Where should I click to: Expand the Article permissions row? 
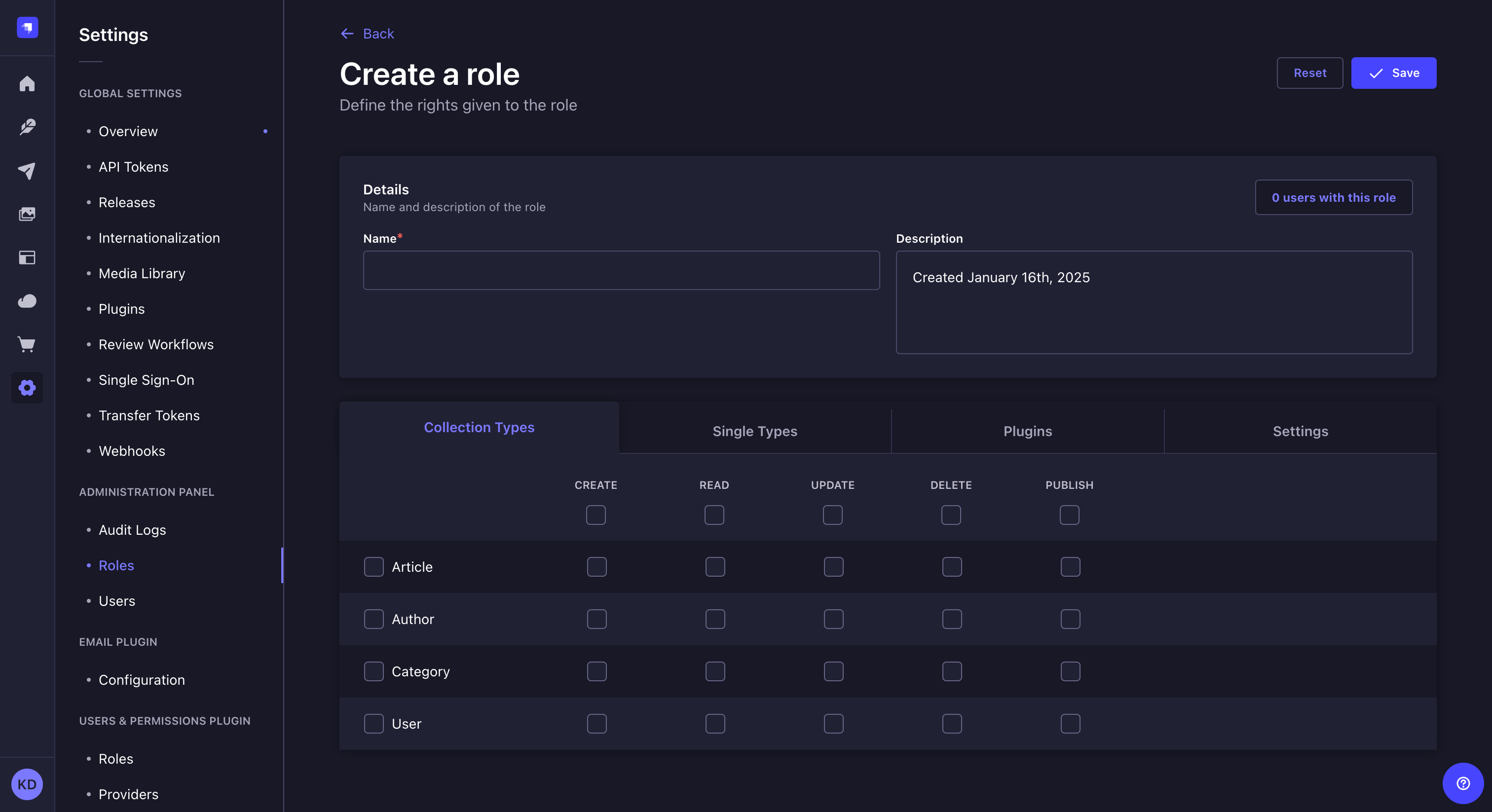tap(412, 567)
